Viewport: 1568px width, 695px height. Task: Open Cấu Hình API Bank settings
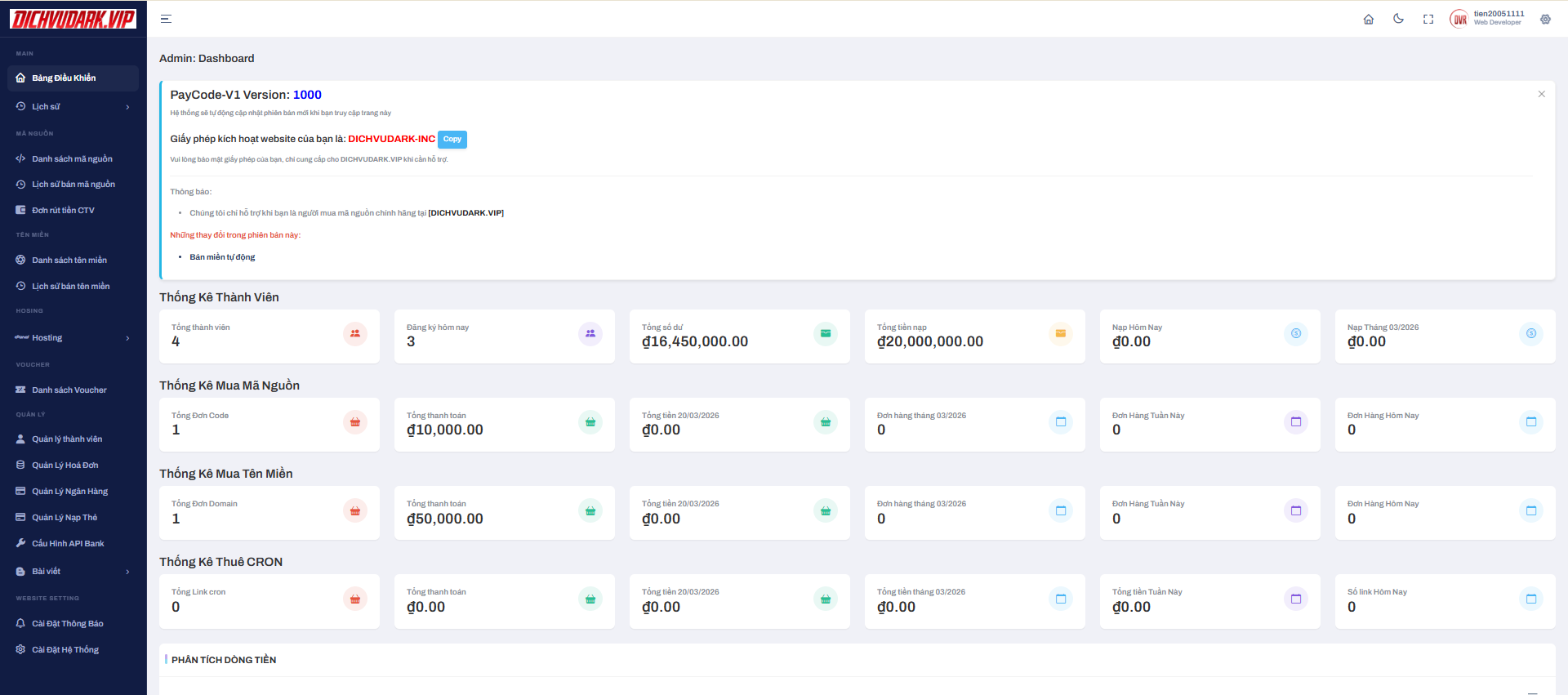coord(68,544)
